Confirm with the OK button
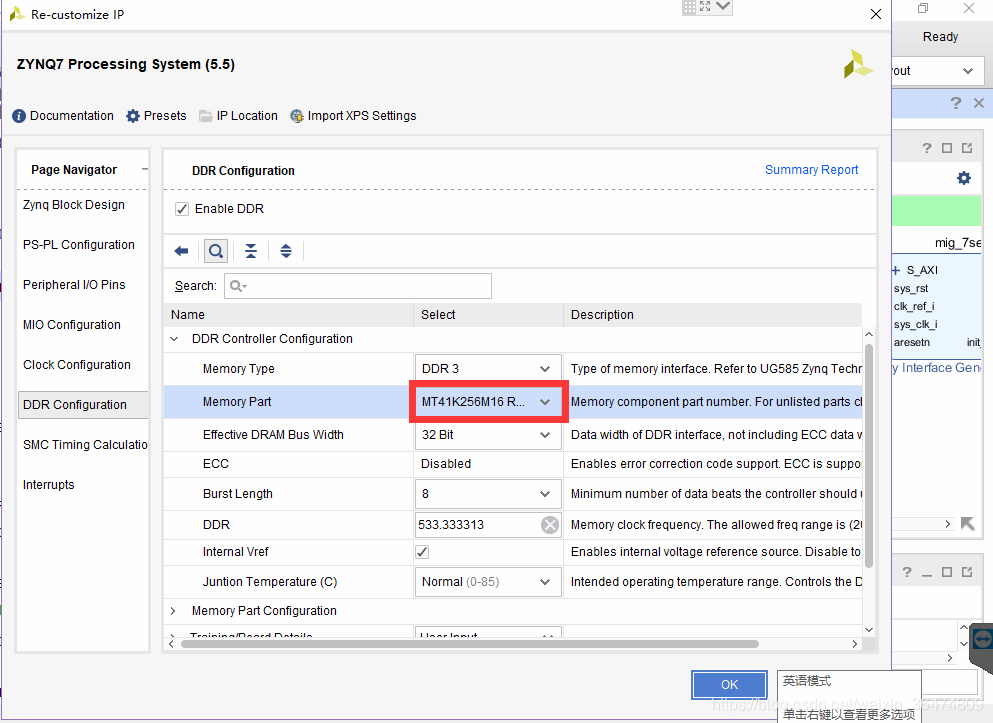The width and height of the screenshot is (993, 723). (x=730, y=684)
